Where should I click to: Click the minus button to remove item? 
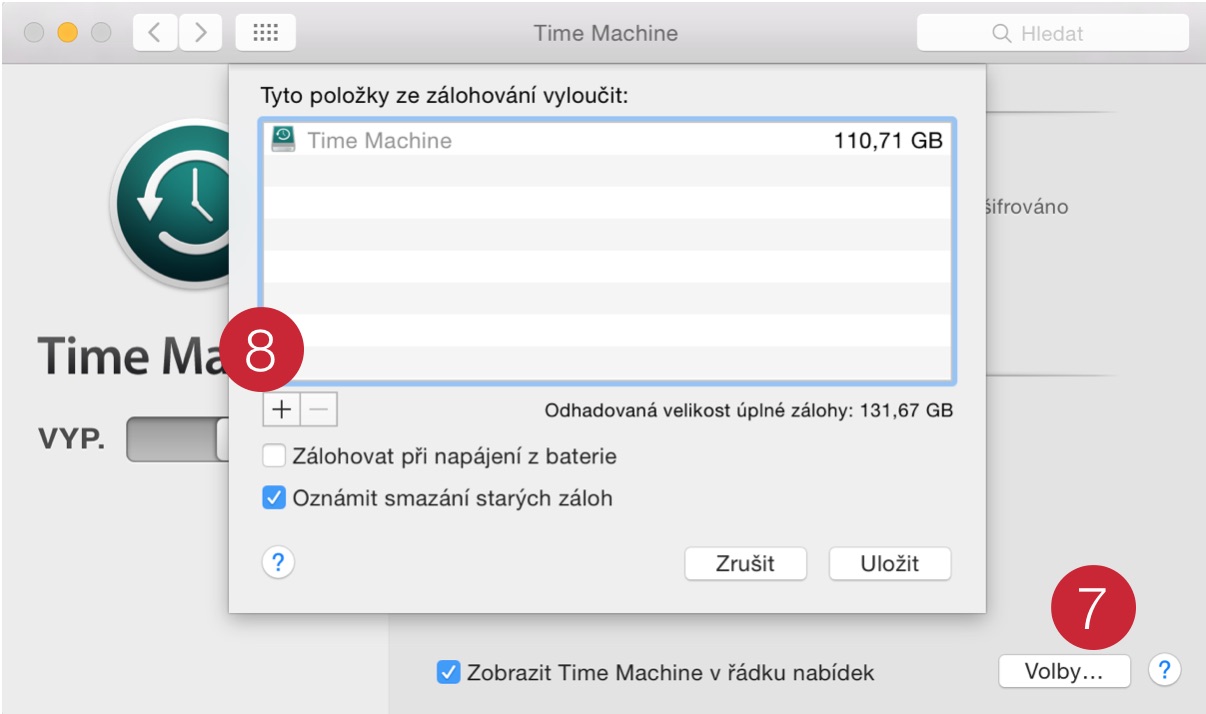319,409
